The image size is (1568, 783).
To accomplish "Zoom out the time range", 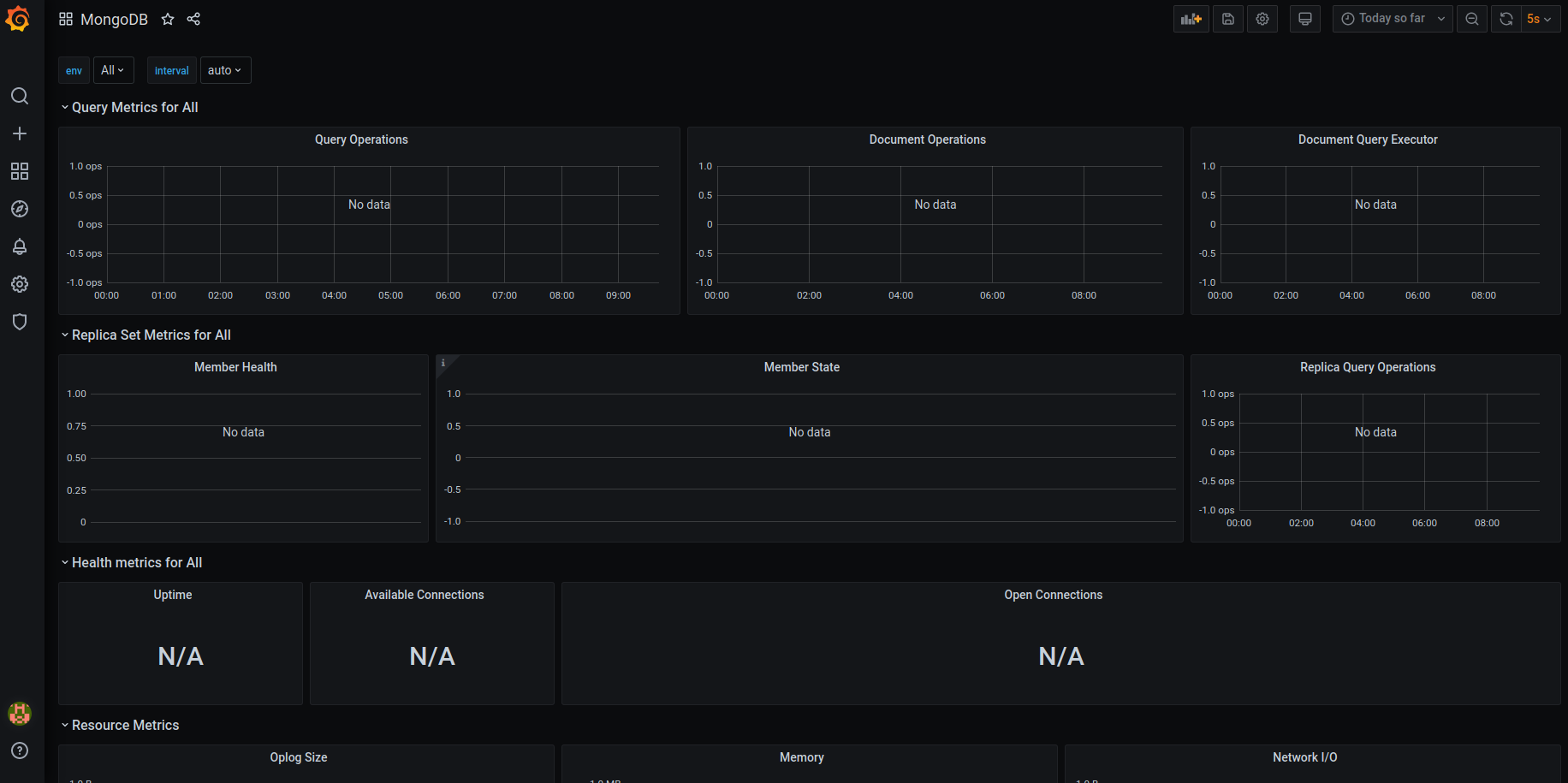I will [x=1472, y=19].
